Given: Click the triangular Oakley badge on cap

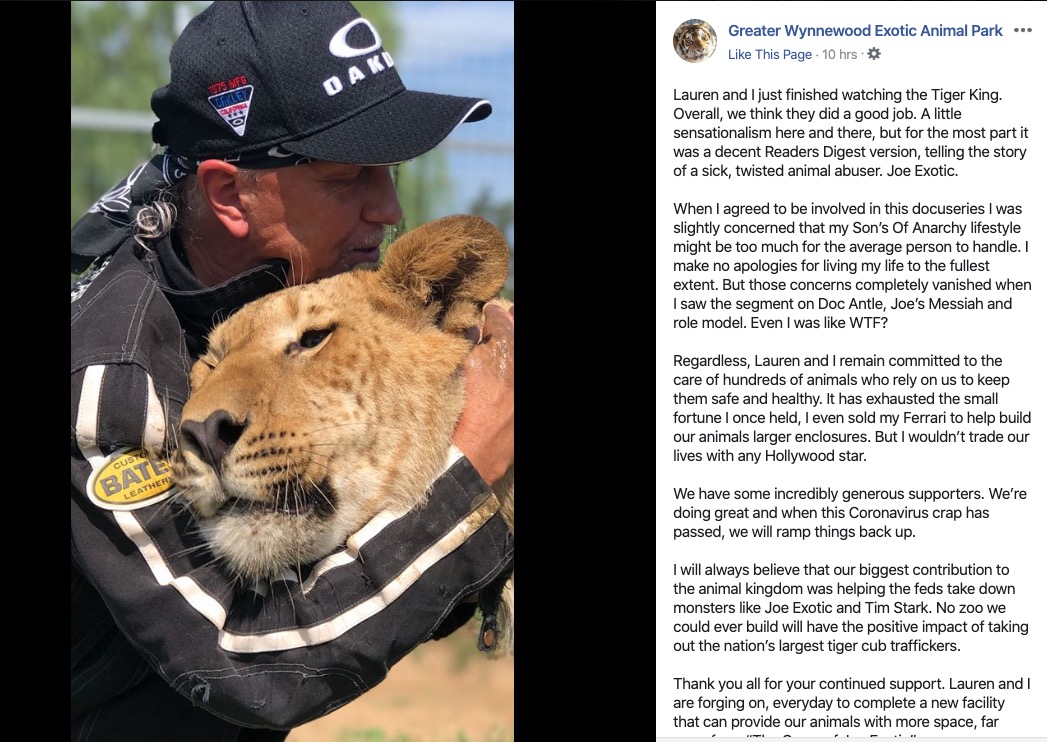Looking at the screenshot, I should tap(229, 104).
